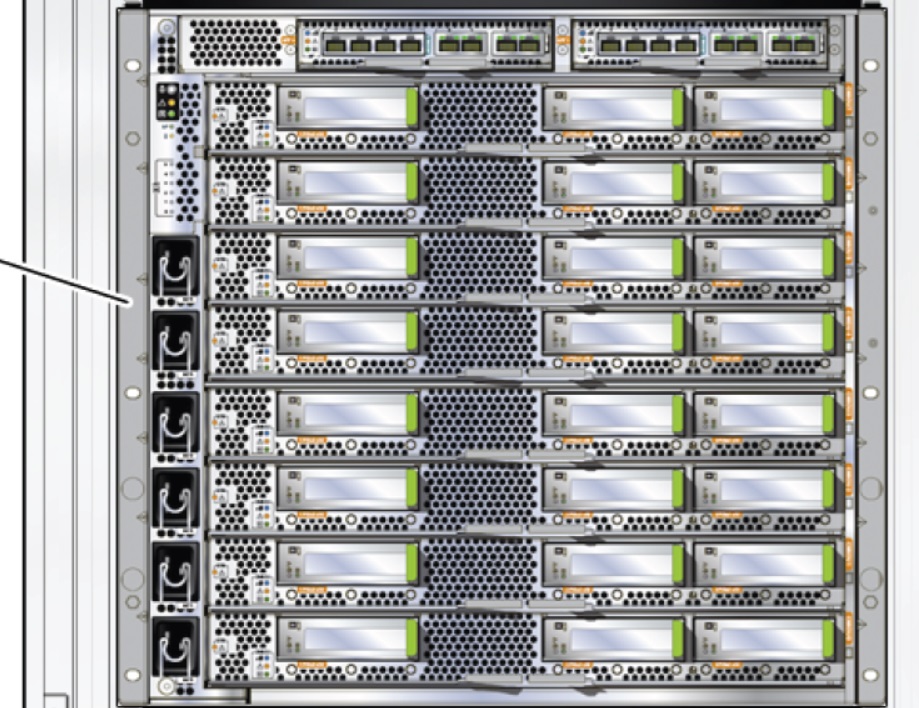Click the left drive of the top server module
This screenshot has height=708, width=919.
point(348,108)
